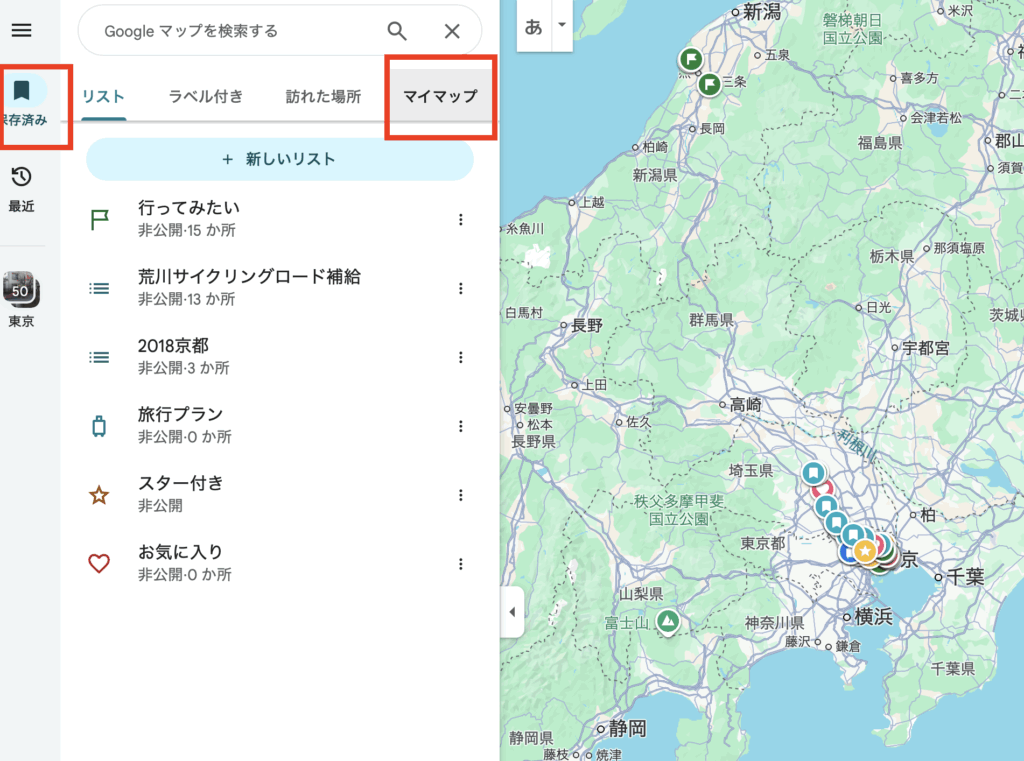1024x761 pixels.
Task: Select the 訪れた場所 tab
Action: click(323, 97)
